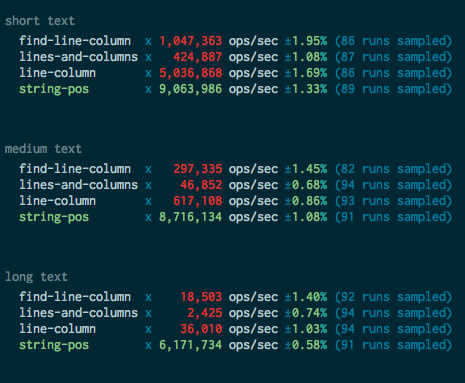Image resolution: width=465 pixels, height=383 pixels.
Task: Click the ±1.40% margin value
Action: tap(306, 297)
